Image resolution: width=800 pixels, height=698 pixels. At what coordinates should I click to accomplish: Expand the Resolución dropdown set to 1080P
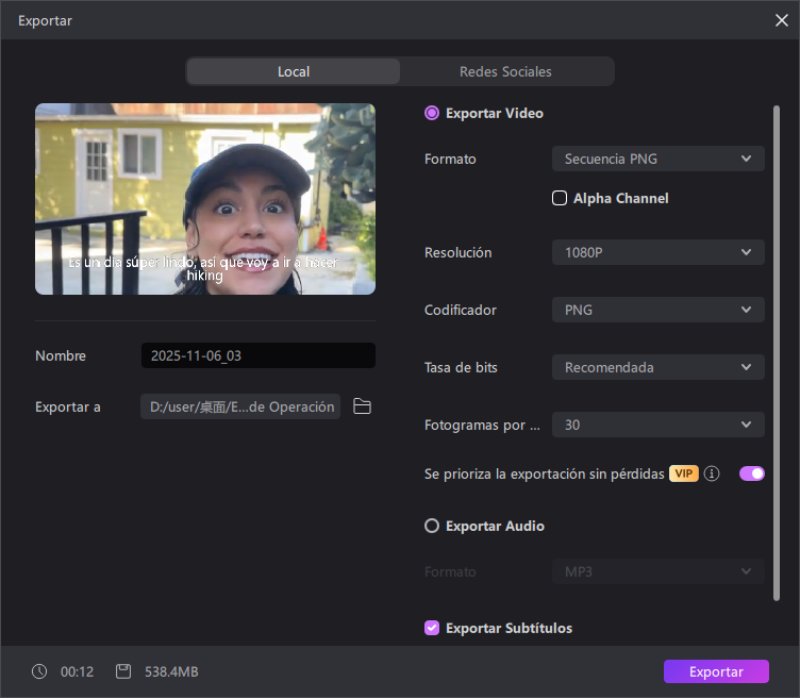coord(657,253)
